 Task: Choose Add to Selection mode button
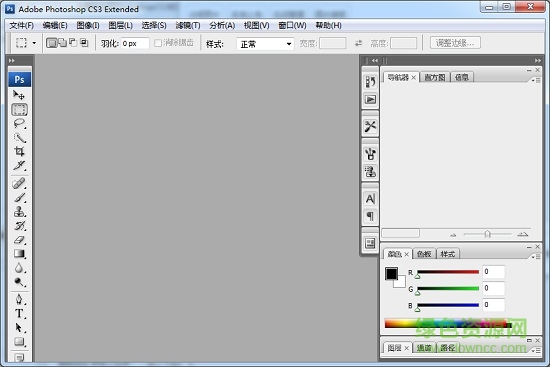[62, 43]
